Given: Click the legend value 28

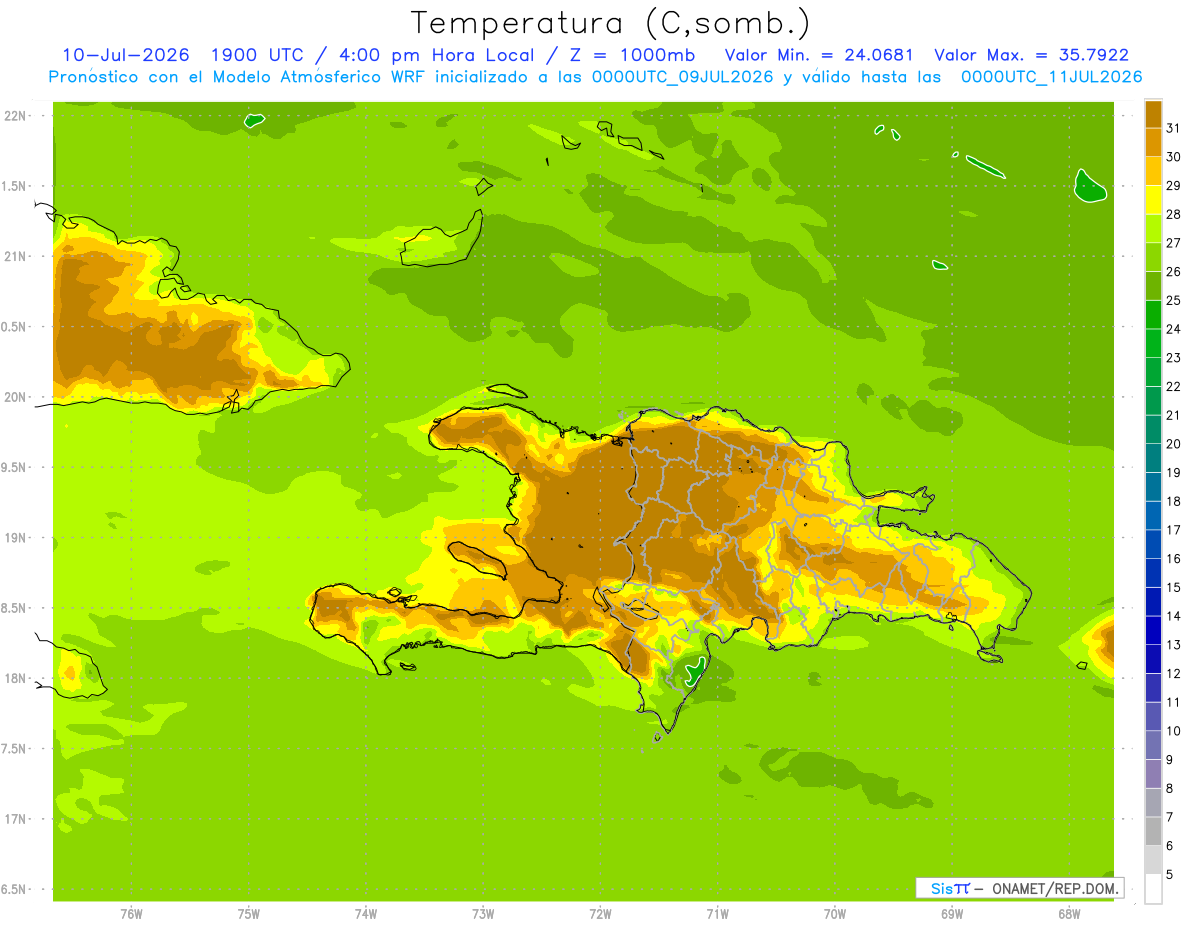Looking at the screenshot, I should pyautogui.click(x=1173, y=214).
